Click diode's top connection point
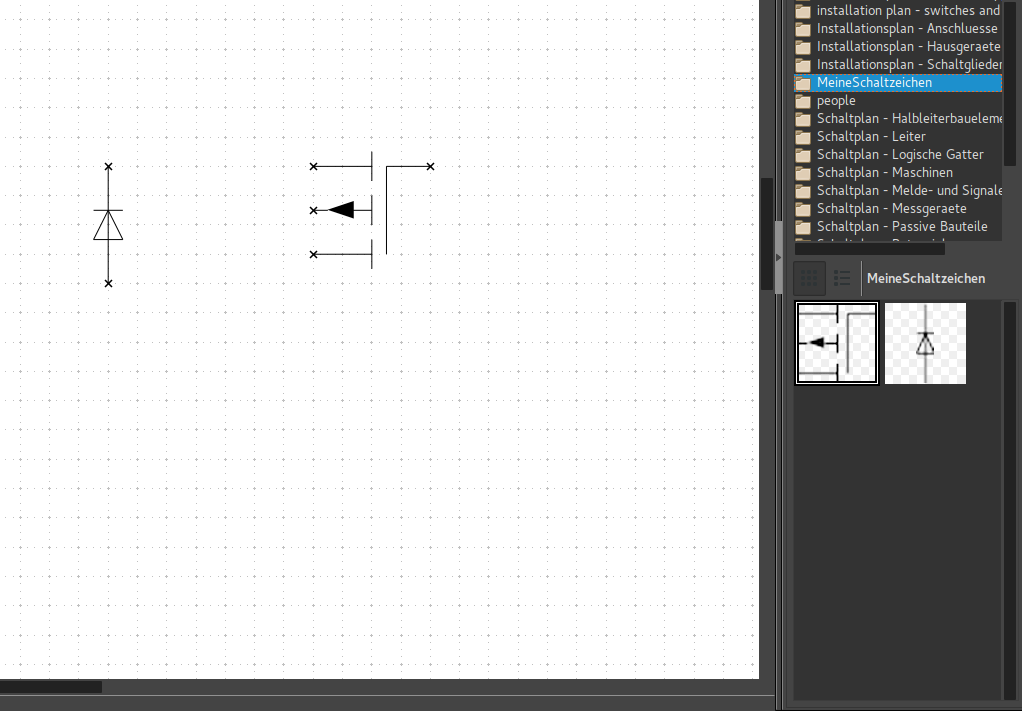Image resolution: width=1022 pixels, height=711 pixels. point(108,167)
